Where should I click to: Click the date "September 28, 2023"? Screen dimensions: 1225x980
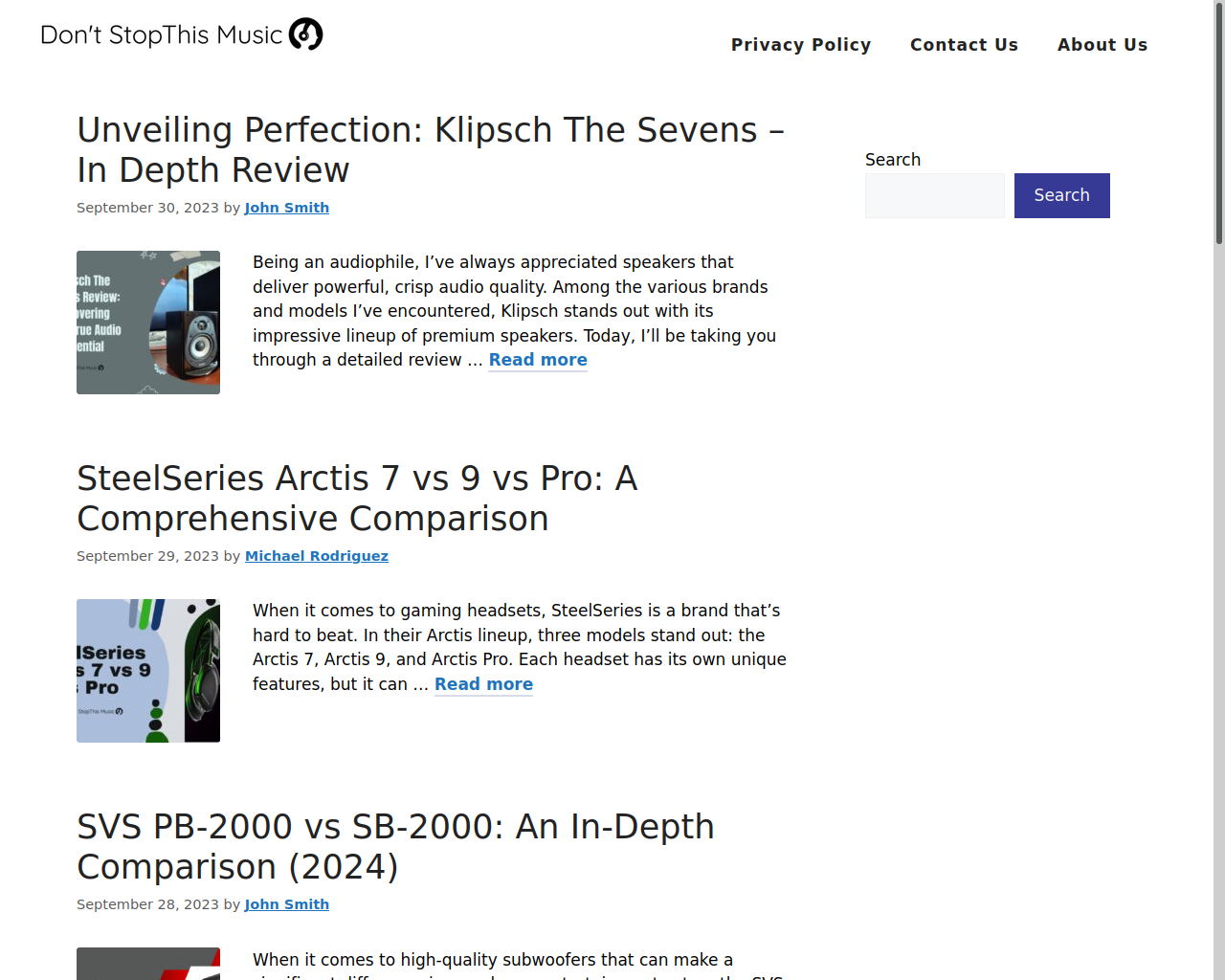pyautogui.click(x=147, y=904)
